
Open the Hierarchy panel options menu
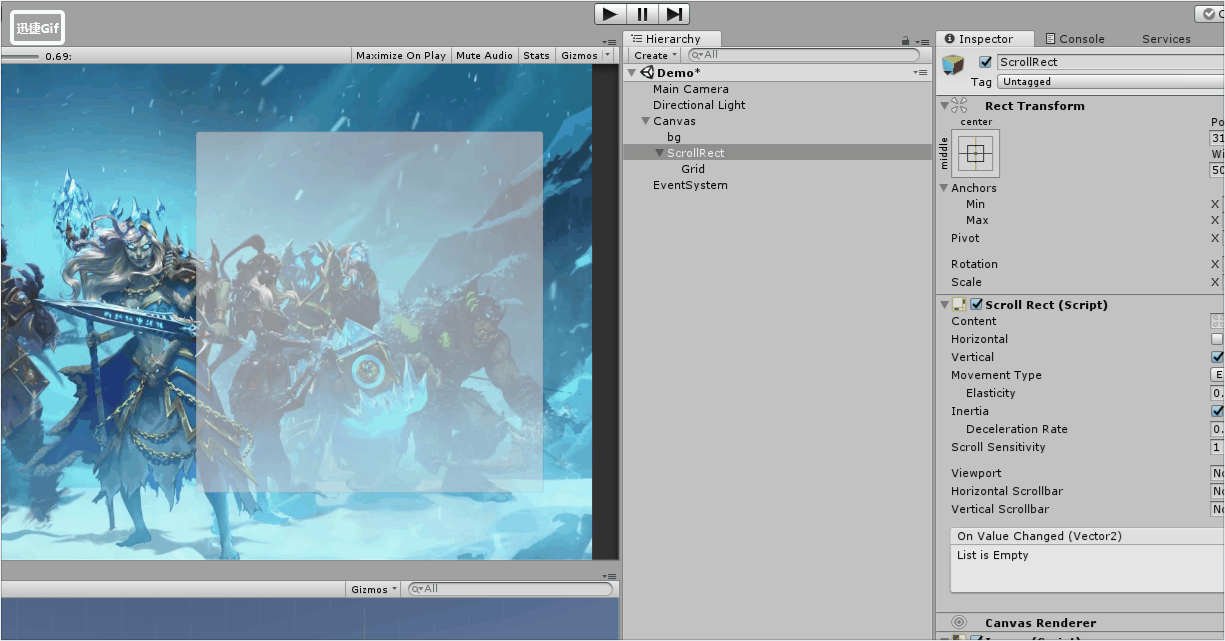[x=922, y=42]
